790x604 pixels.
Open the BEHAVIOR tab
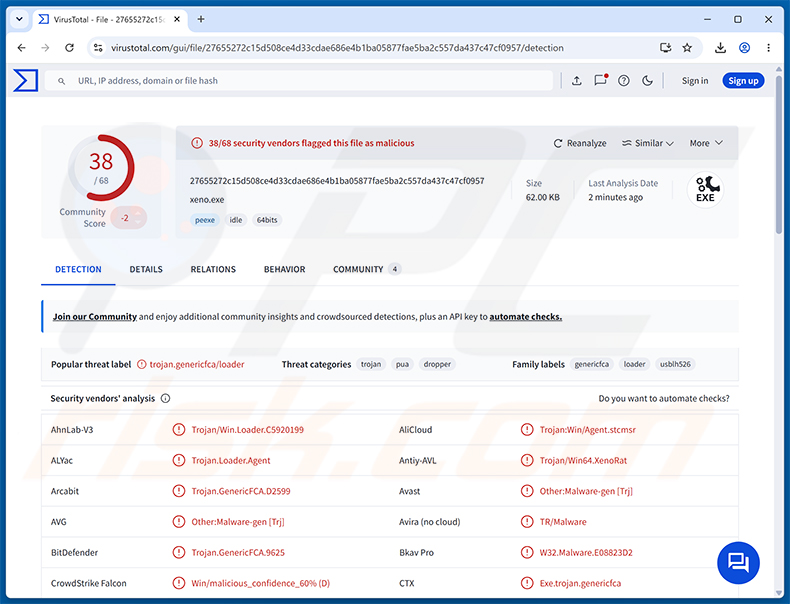pos(285,270)
